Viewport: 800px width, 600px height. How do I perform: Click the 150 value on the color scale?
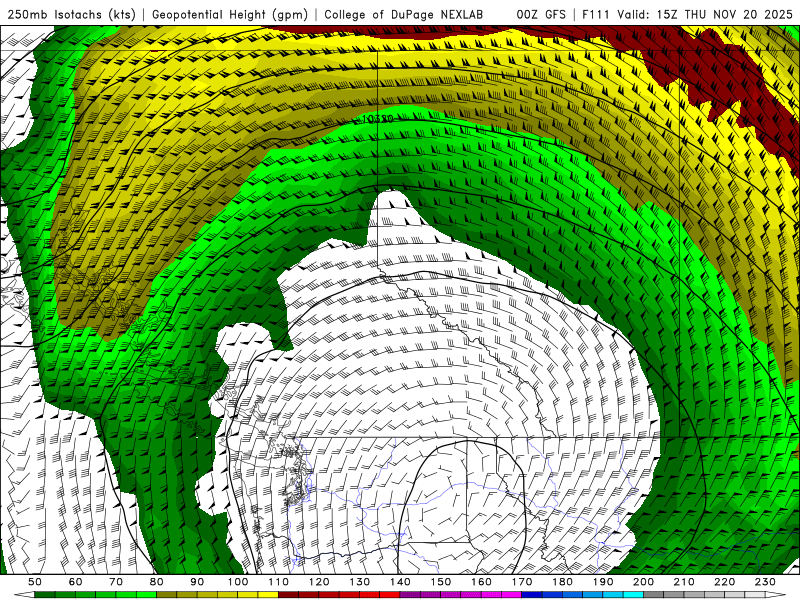point(441,582)
